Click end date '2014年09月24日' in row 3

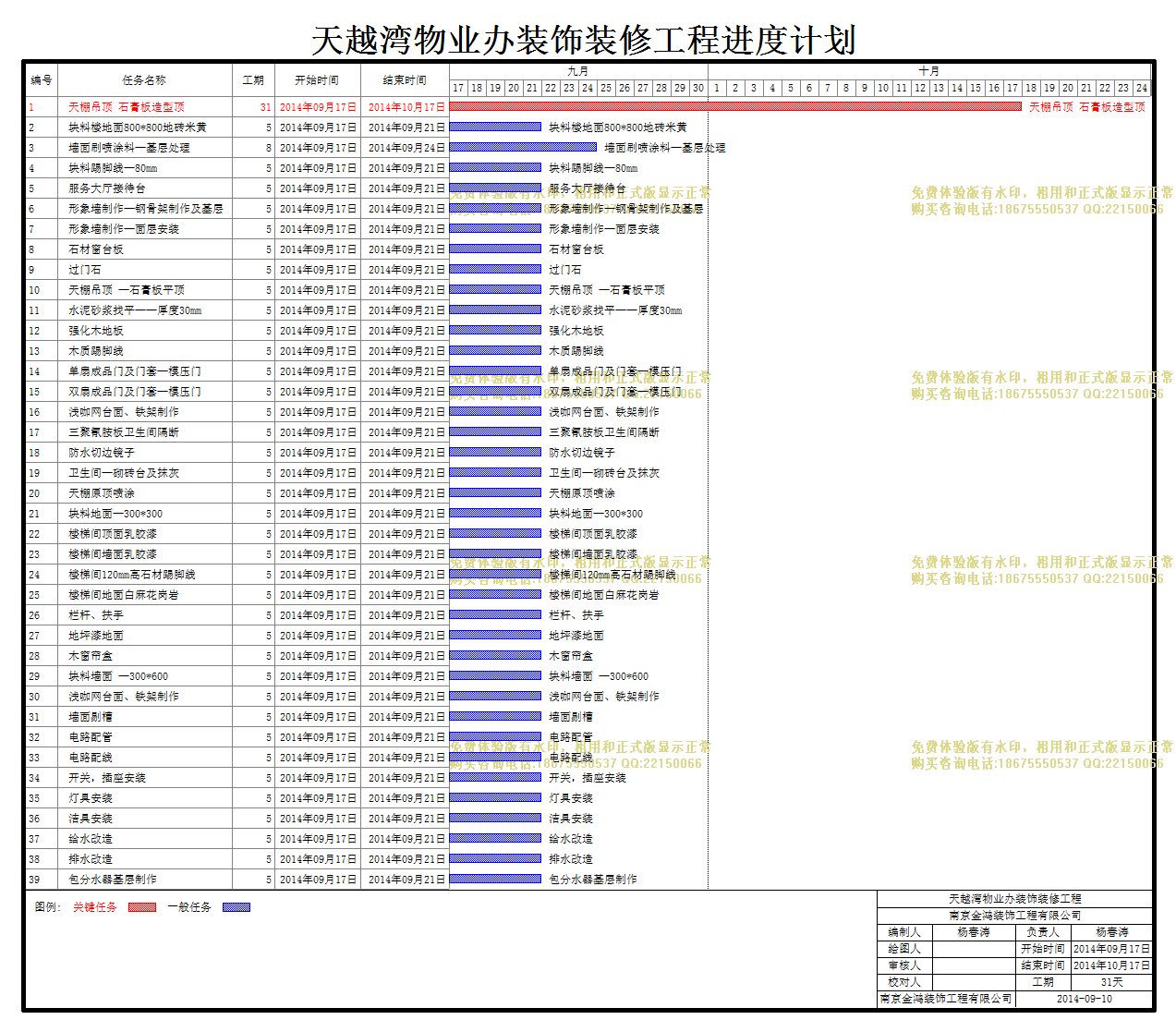point(406,148)
